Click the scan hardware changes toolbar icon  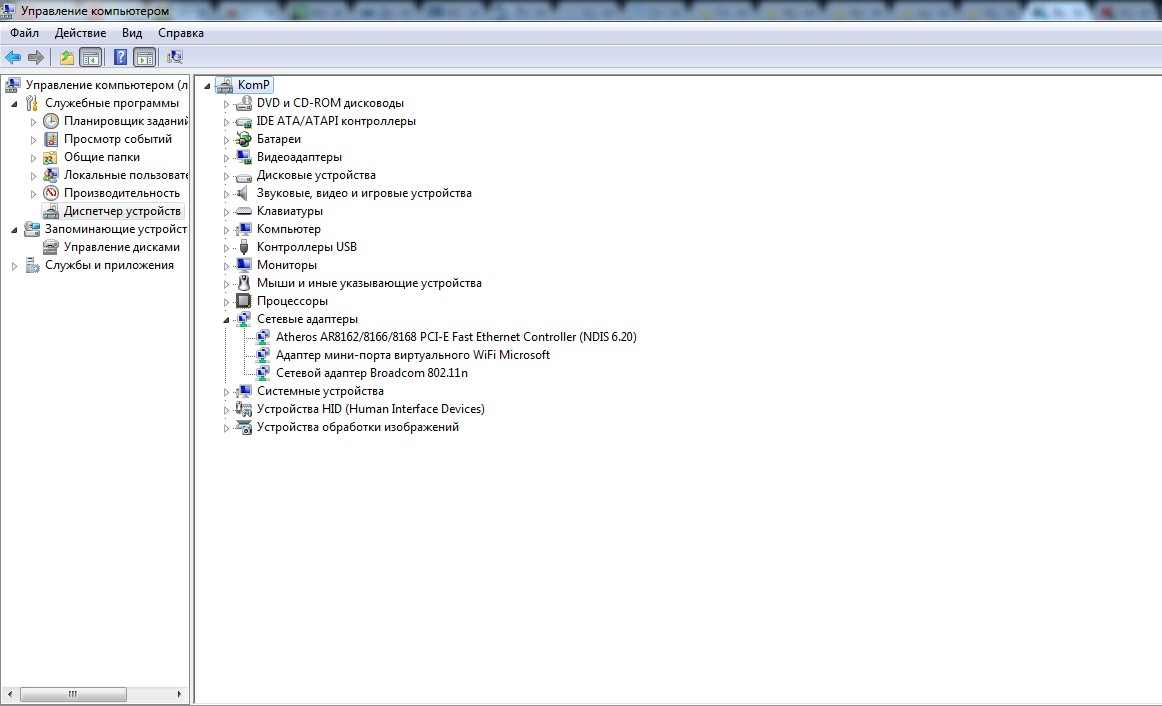(175, 57)
